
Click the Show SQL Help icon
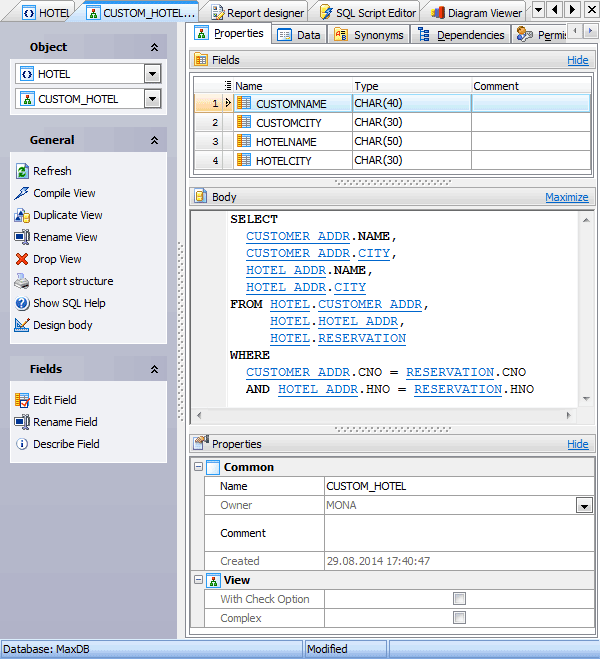pos(22,303)
